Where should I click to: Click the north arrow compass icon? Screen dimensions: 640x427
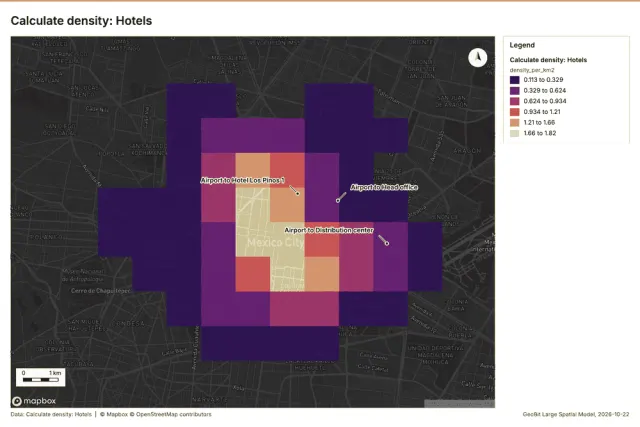(x=477, y=58)
